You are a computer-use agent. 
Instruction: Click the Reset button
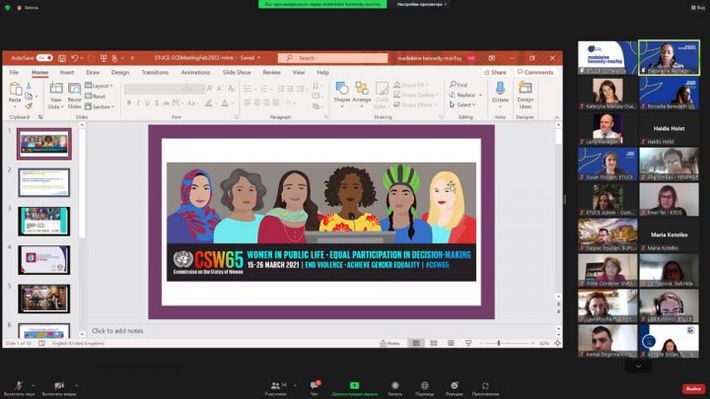[96, 96]
